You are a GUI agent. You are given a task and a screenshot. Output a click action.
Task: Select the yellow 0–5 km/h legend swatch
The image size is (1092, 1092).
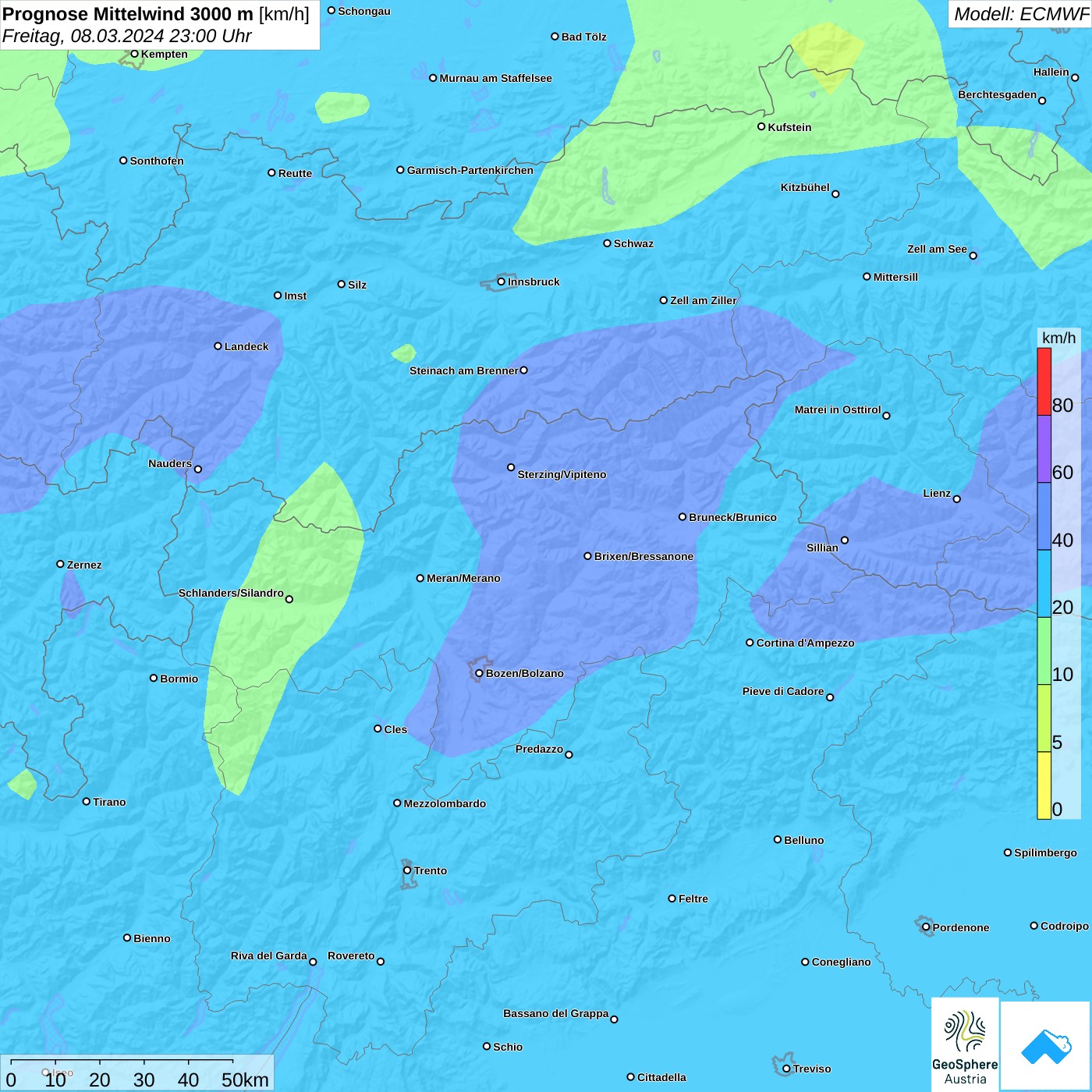1044,785
